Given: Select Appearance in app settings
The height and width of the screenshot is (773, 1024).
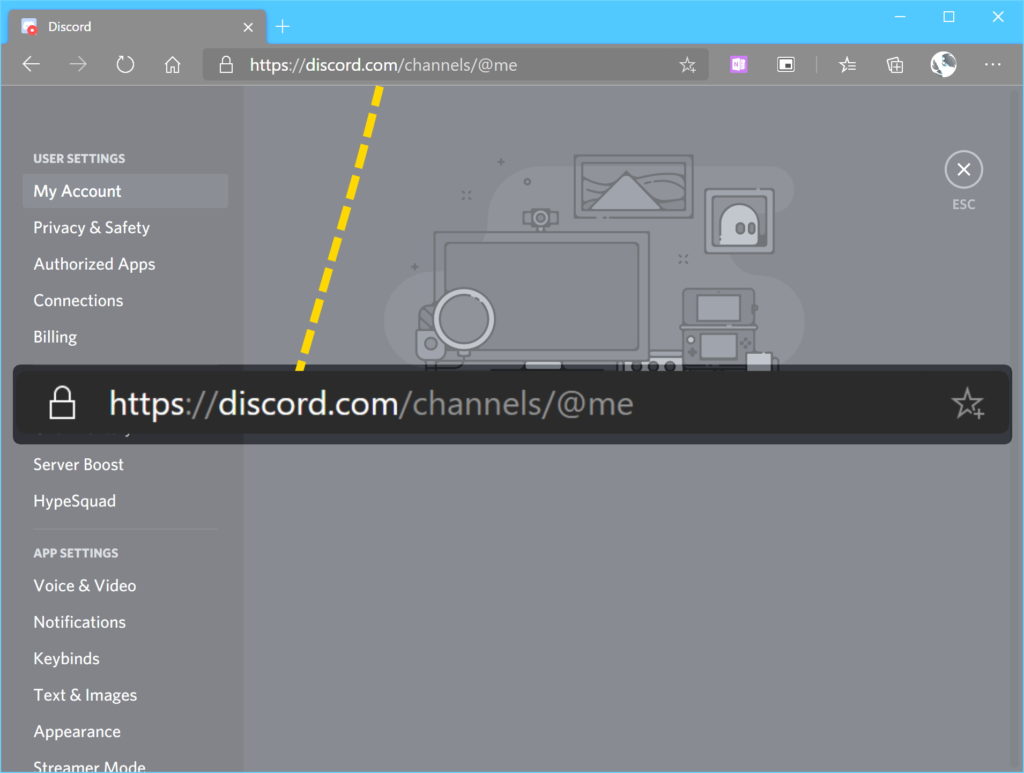Looking at the screenshot, I should [77, 732].
